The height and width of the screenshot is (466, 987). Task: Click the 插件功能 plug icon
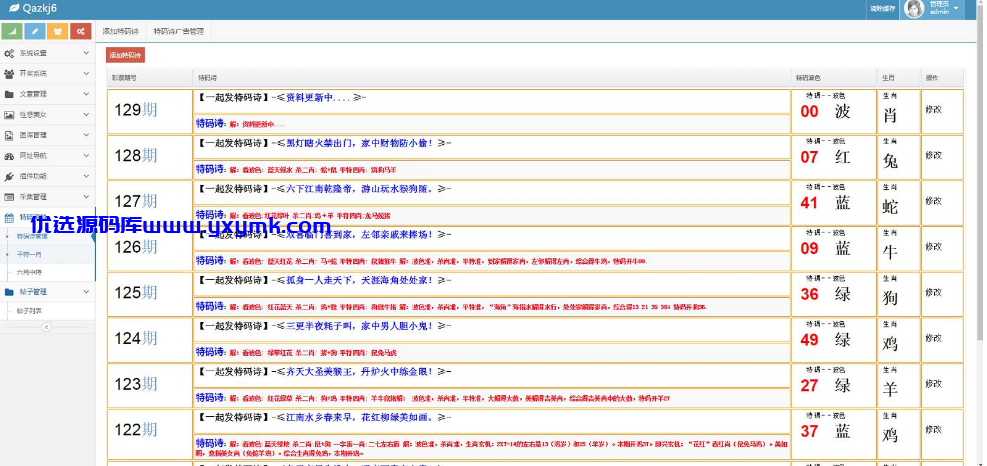[x=9, y=176]
